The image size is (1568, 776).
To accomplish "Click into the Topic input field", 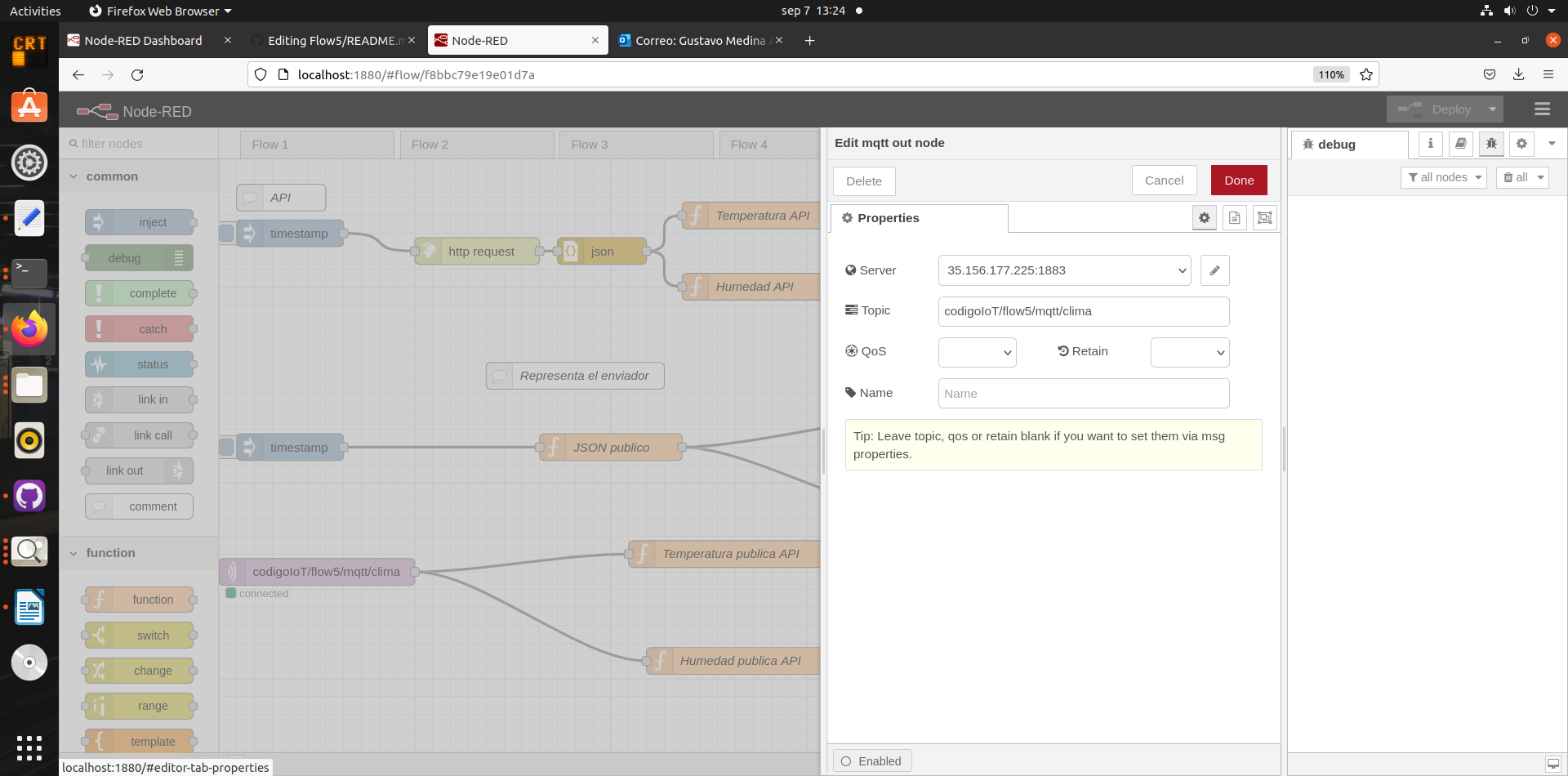I will tap(1083, 311).
